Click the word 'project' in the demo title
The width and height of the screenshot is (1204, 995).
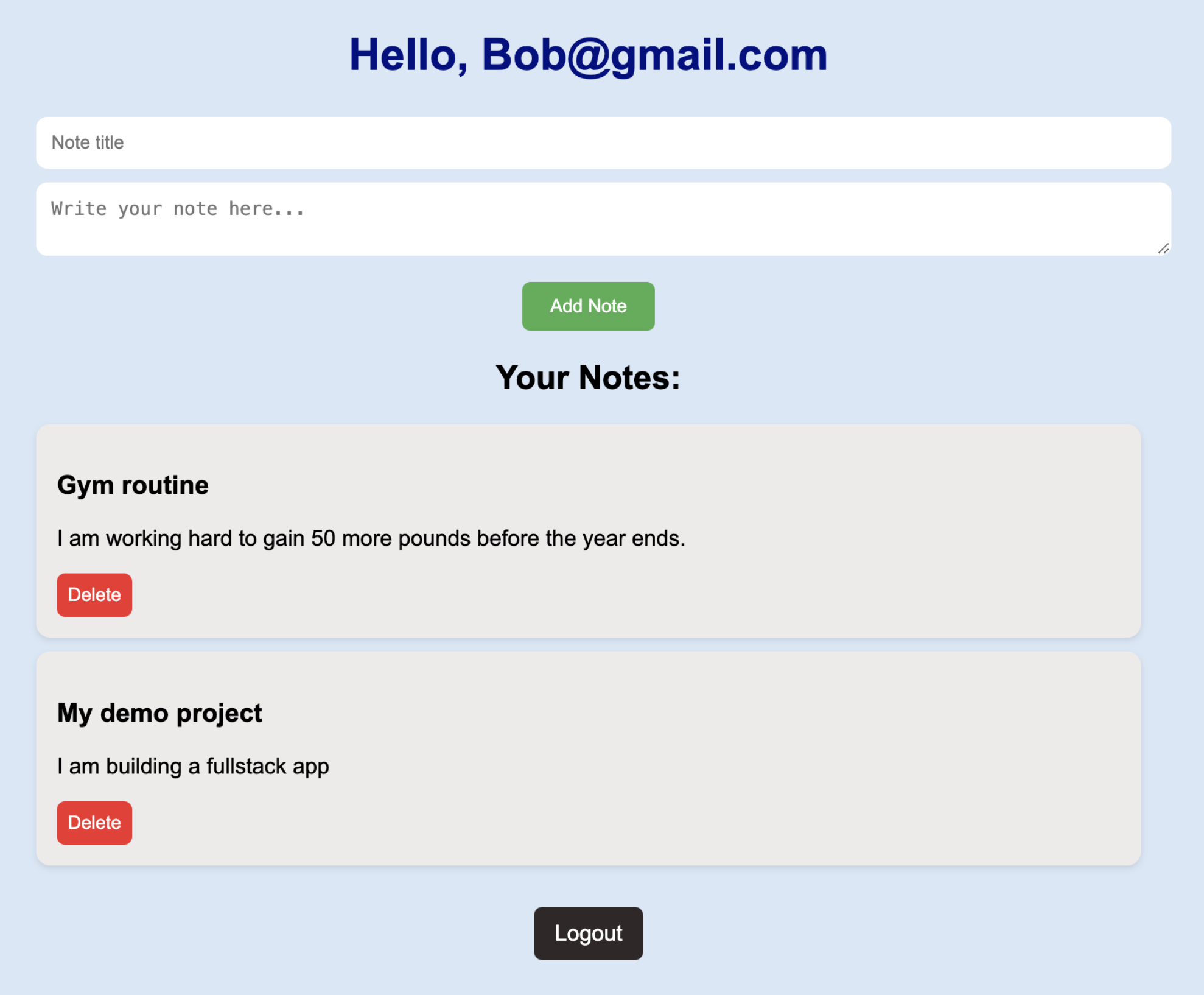pos(219,713)
